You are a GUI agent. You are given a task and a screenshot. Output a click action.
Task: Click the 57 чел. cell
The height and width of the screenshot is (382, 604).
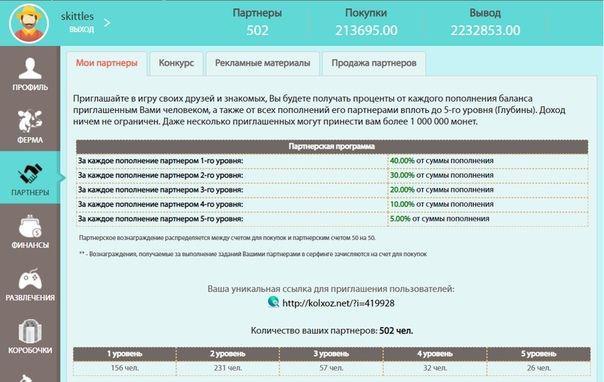coord(331,368)
